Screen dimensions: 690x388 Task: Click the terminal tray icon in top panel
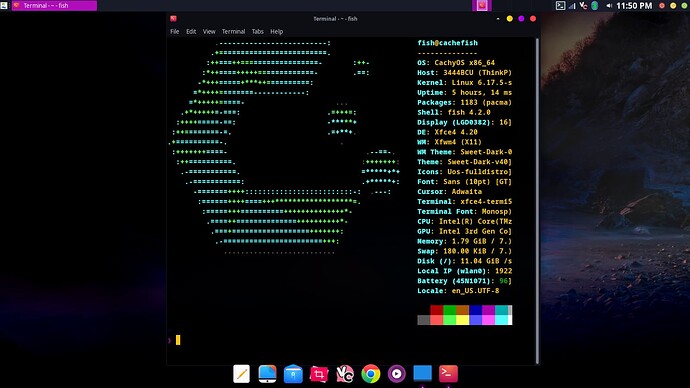(x=560, y=6)
